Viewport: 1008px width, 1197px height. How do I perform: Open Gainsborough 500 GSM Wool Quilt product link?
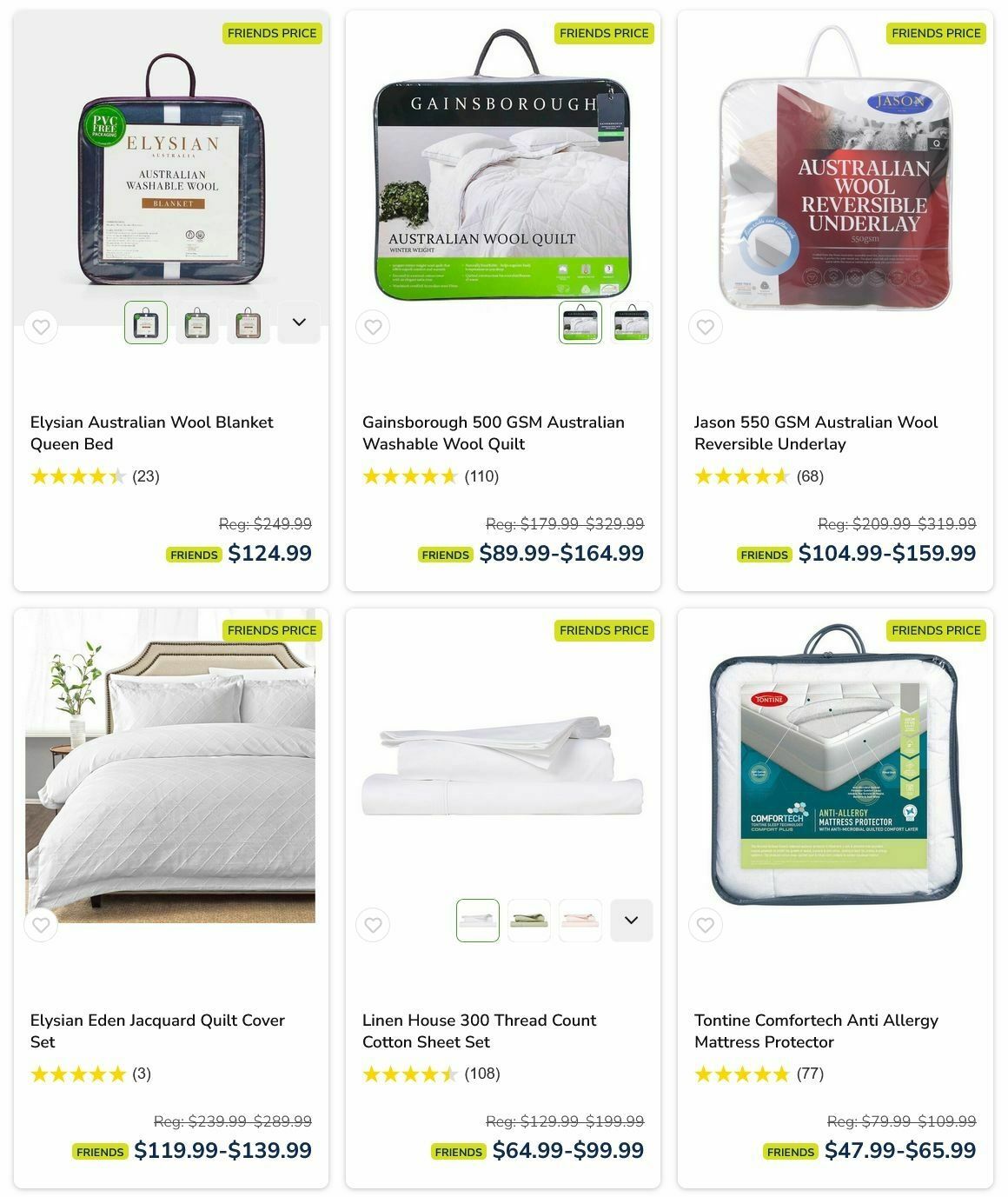coord(494,433)
